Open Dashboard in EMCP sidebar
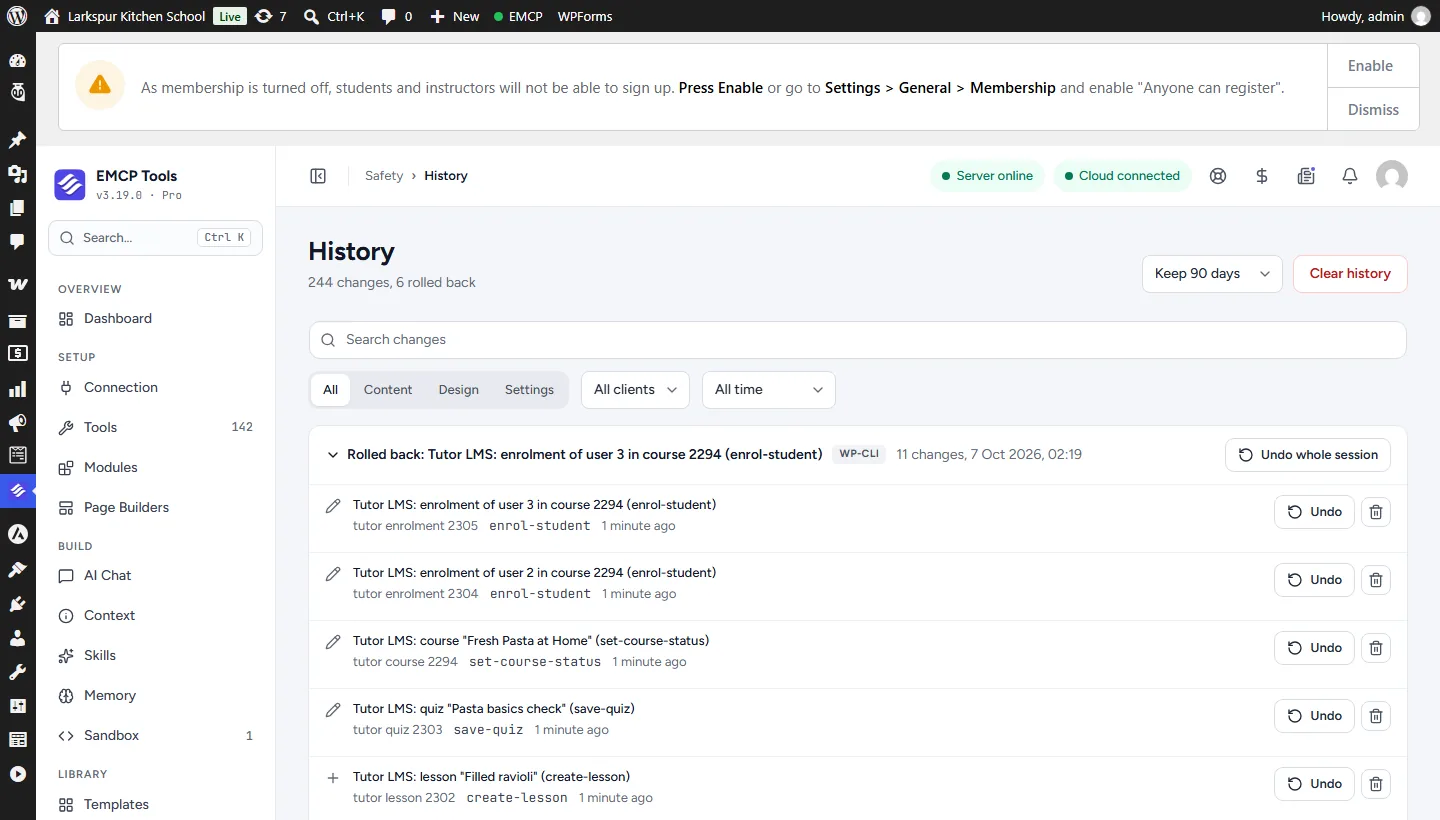The image size is (1440, 820). 155,319
